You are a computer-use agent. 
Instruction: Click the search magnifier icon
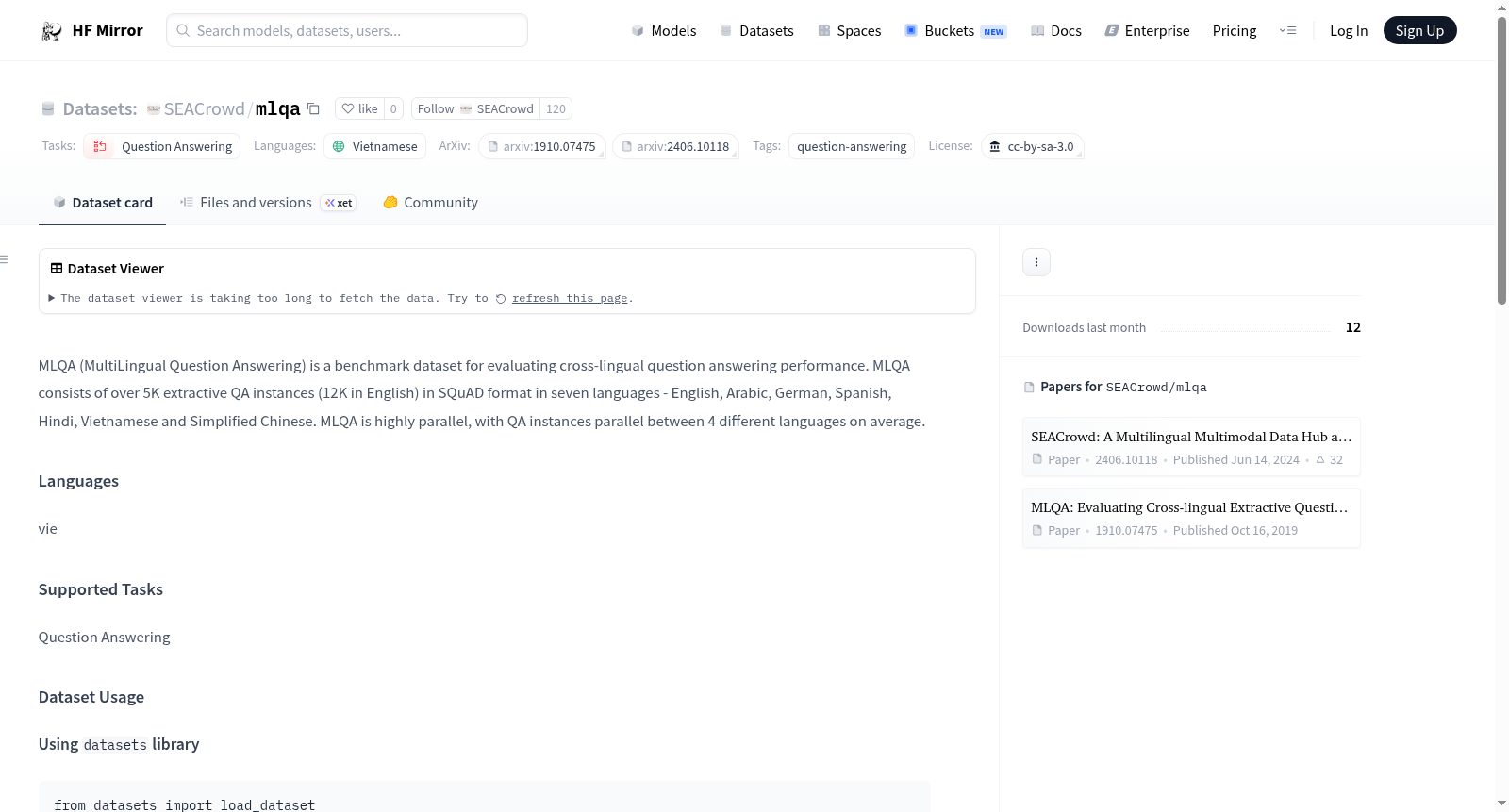click(x=183, y=30)
